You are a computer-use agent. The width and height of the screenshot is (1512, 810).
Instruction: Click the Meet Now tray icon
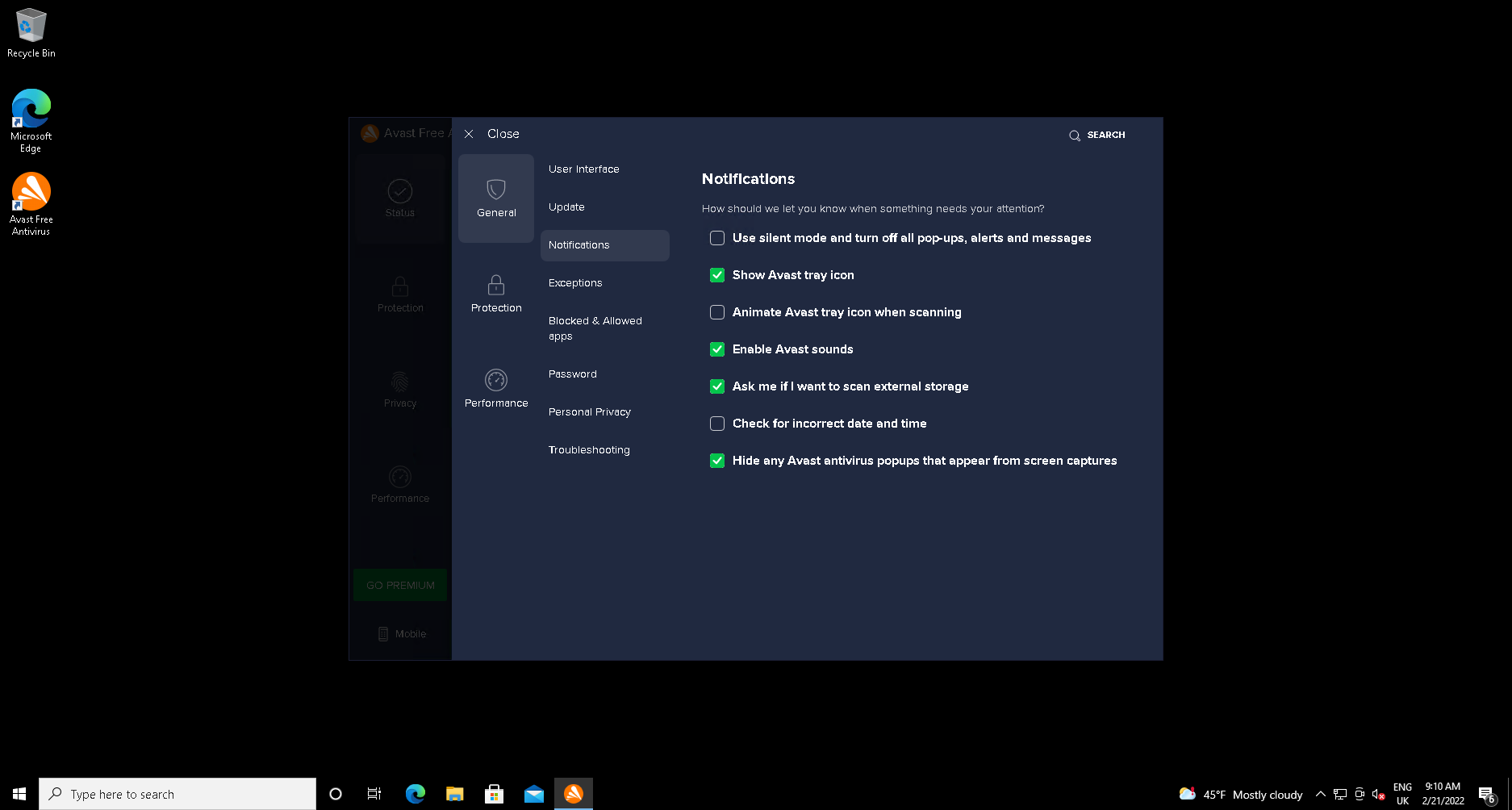pos(1360,794)
